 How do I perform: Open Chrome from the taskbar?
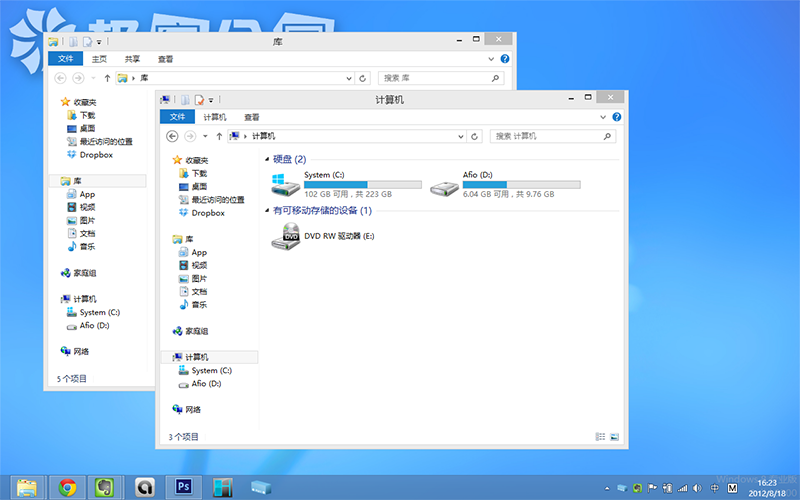(67, 488)
